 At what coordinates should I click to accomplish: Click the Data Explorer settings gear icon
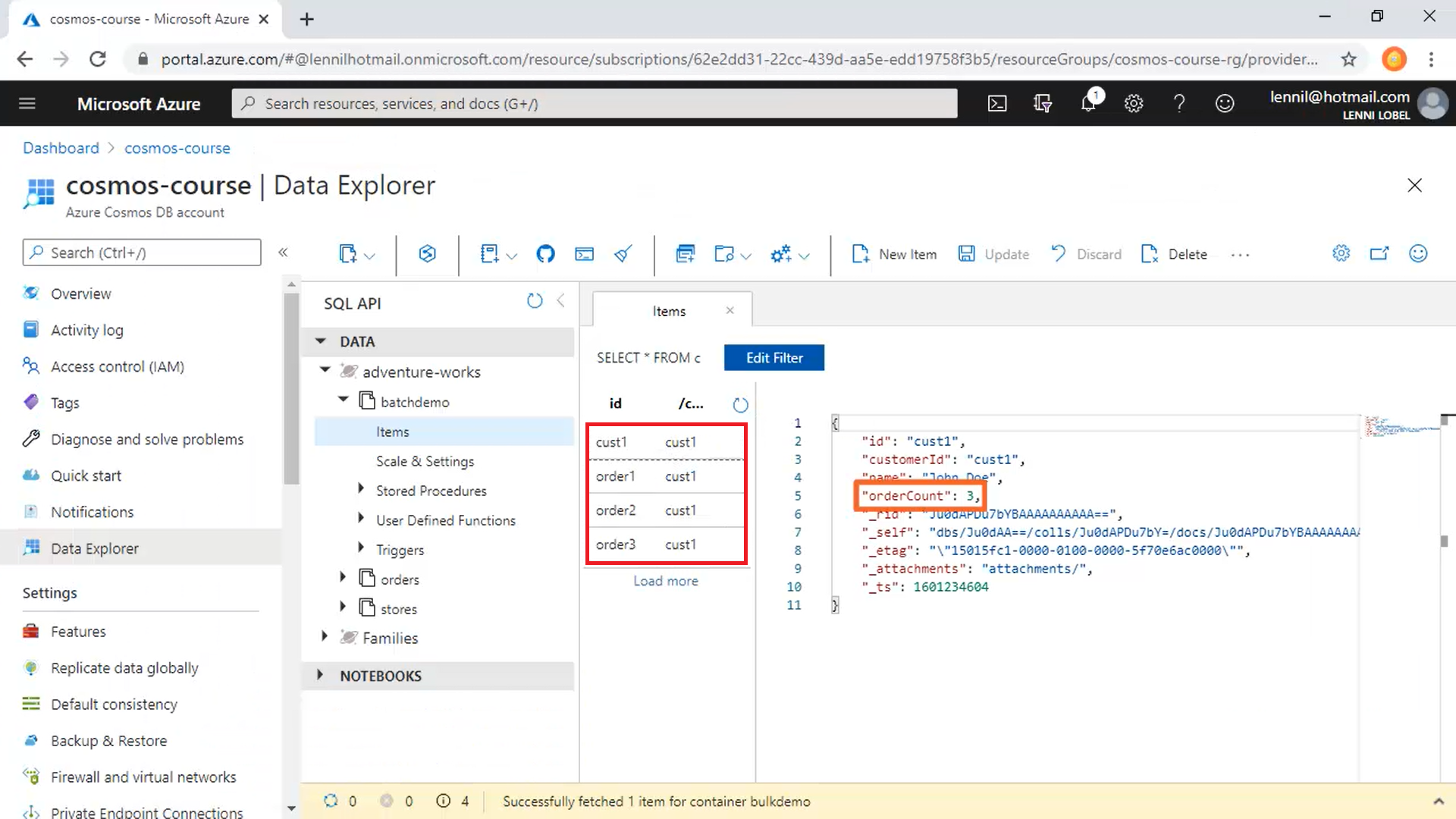pos(1341,253)
